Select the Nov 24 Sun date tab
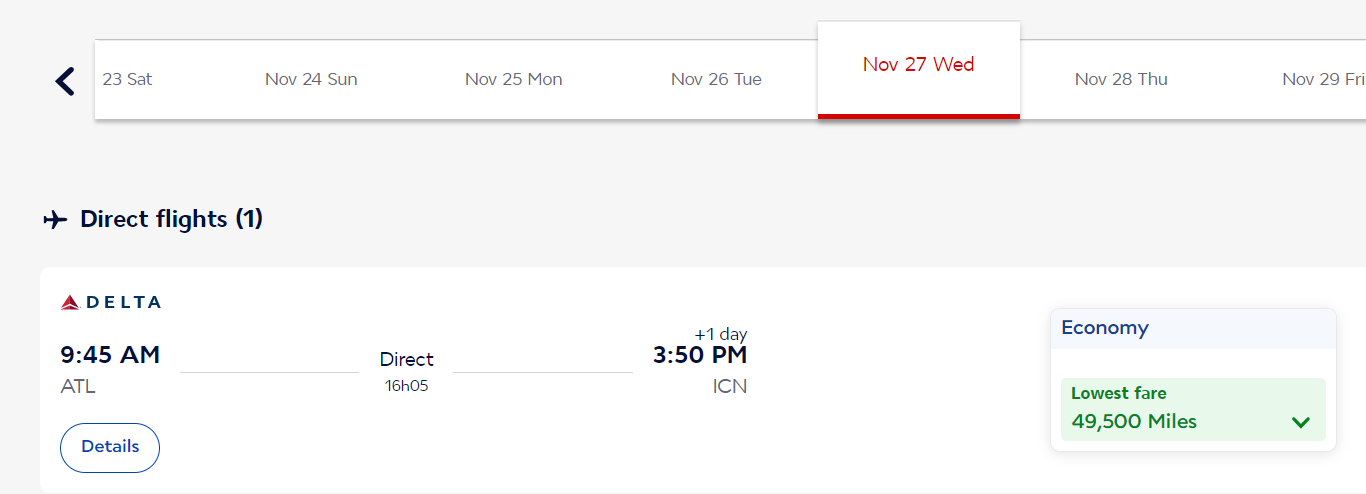 [x=311, y=79]
